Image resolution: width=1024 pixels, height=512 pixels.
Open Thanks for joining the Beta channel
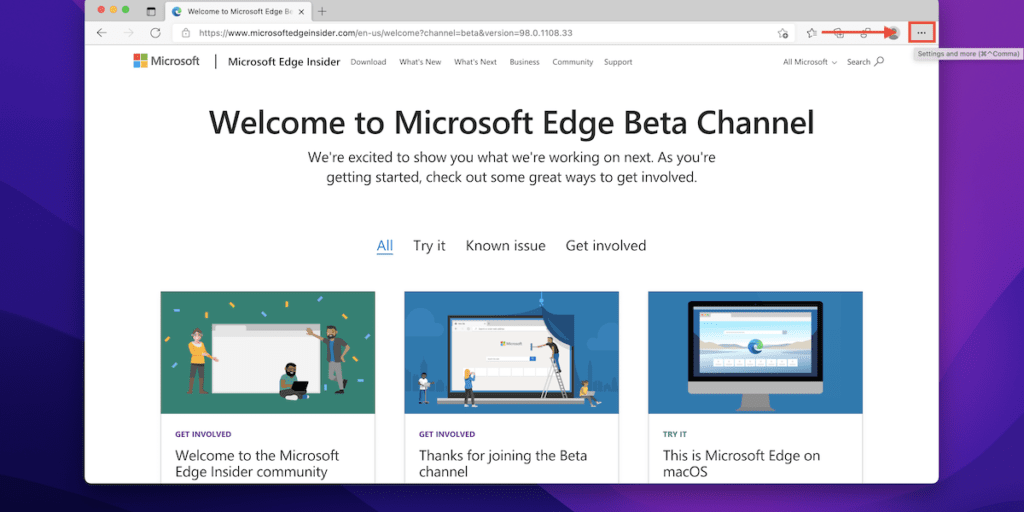pyautogui.click(x=503, y=463)
